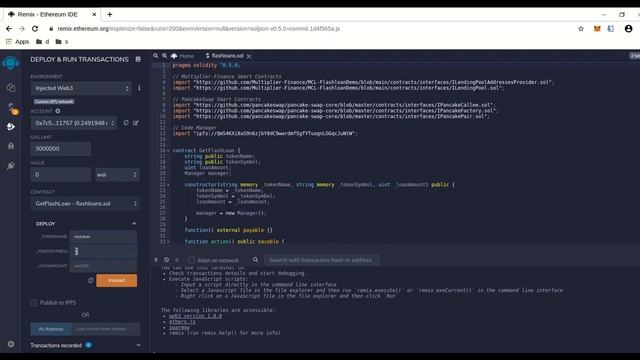Click the Value amount field
This screenshot has height=360, width=640.
coord(60,175)
